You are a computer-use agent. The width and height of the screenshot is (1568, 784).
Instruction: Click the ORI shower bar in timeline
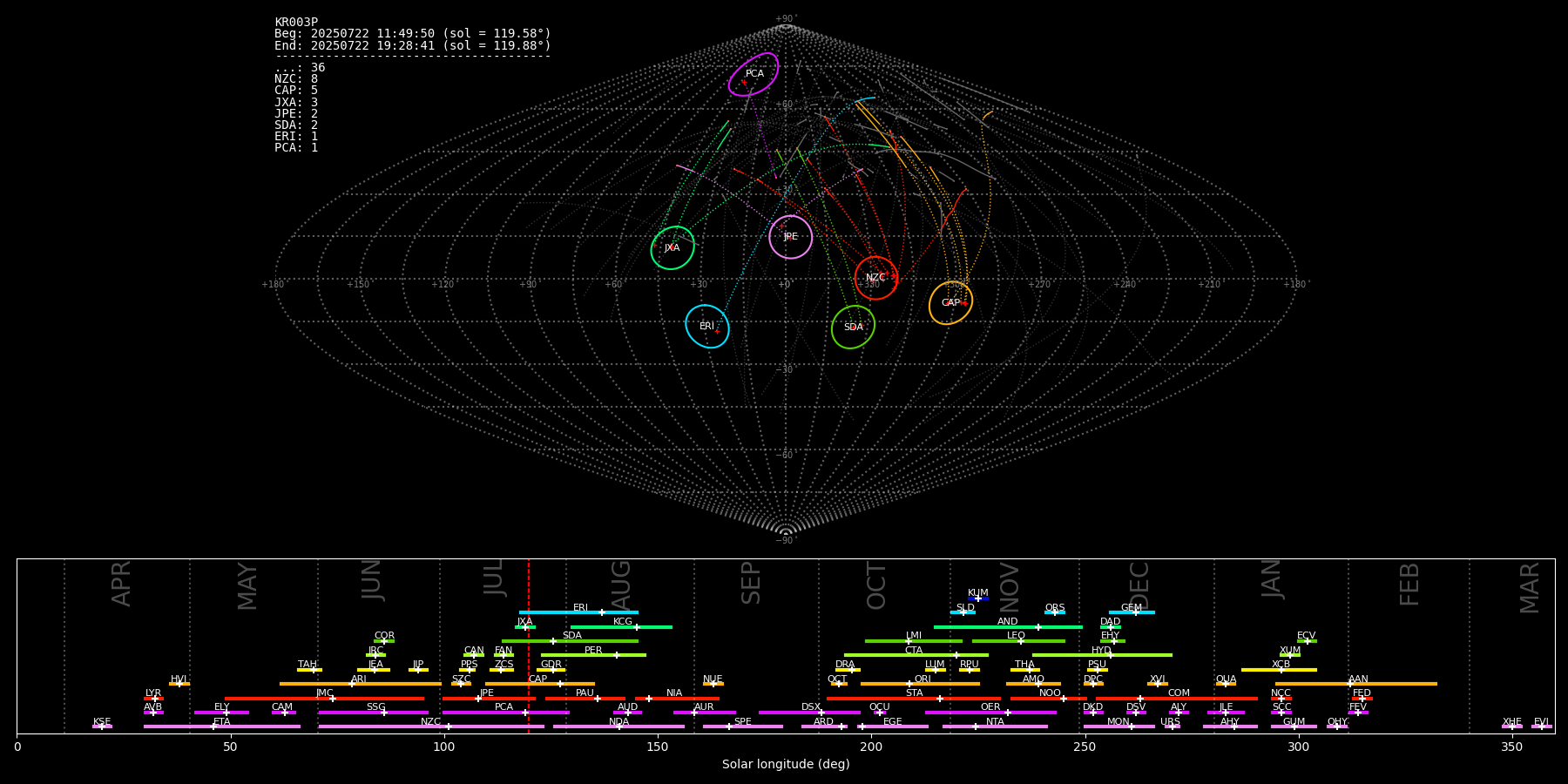pyautogui.click(x=920, y=684)
